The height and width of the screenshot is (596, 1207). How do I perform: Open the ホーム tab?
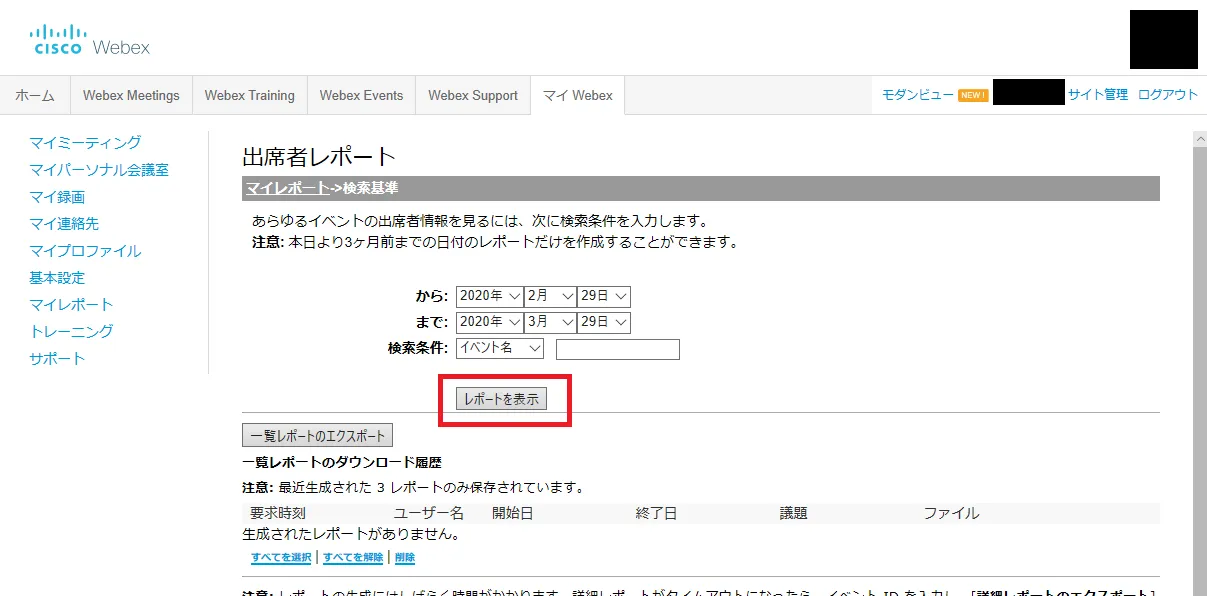[x=35, y=96]
